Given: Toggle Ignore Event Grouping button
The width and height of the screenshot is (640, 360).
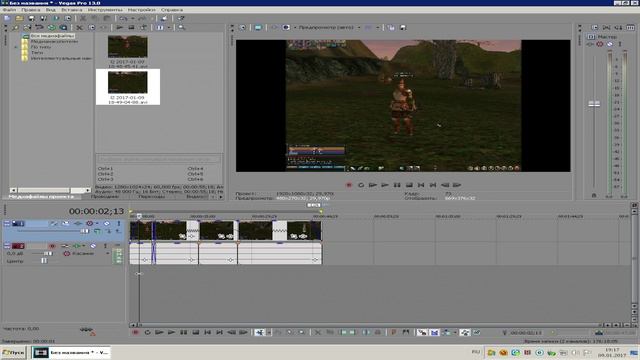Looking at the screenshot, I should tap(477, 333).
